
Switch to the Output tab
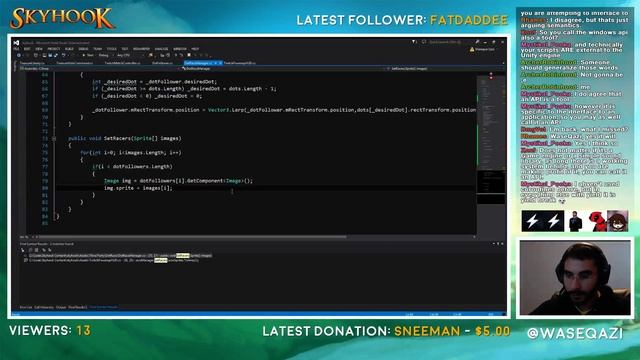point(61,307)
